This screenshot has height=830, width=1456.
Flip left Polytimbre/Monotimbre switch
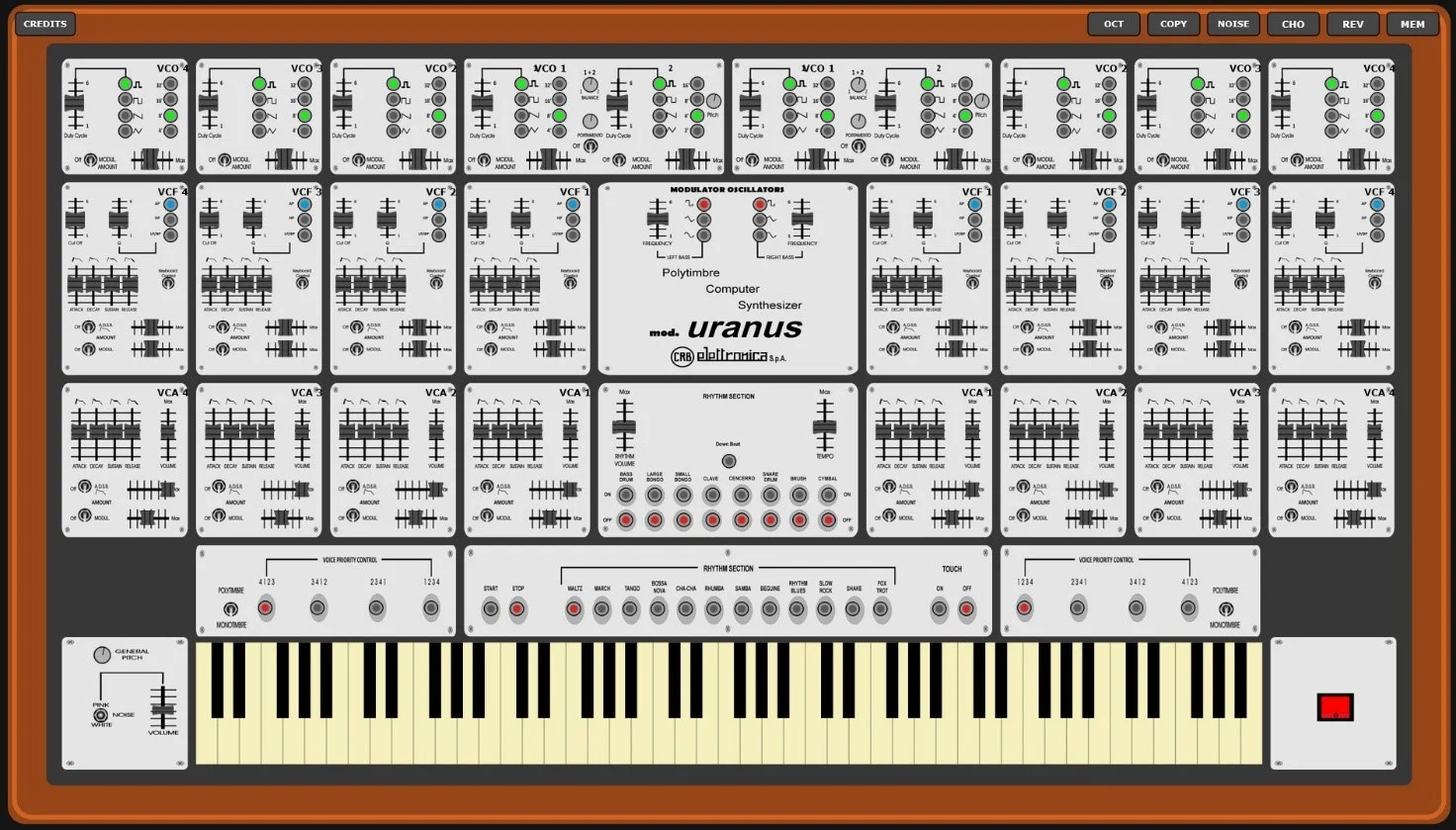pos(230,609)
